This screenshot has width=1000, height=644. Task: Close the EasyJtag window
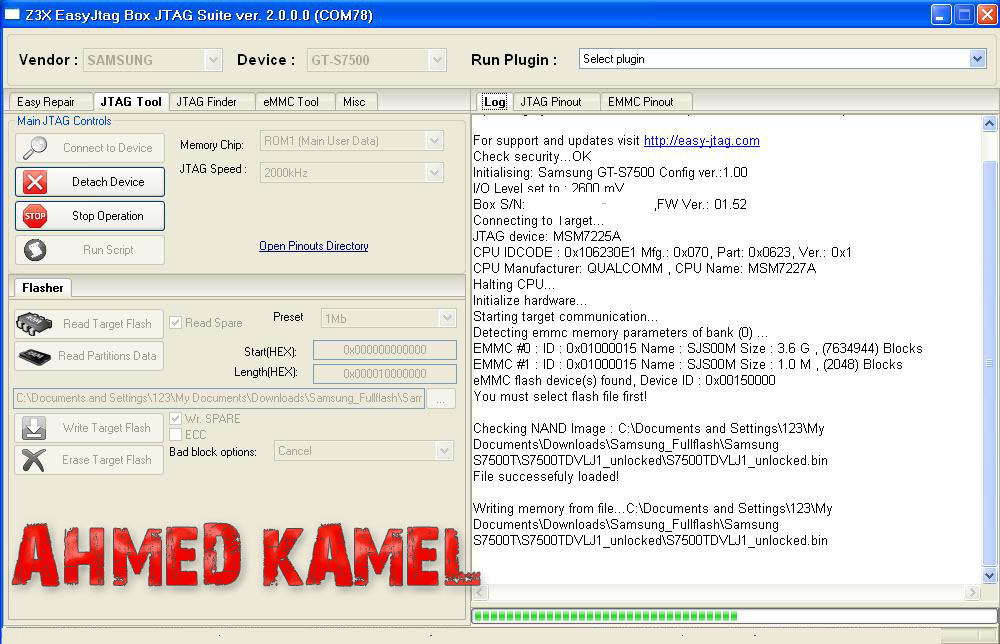coord(987,14)
